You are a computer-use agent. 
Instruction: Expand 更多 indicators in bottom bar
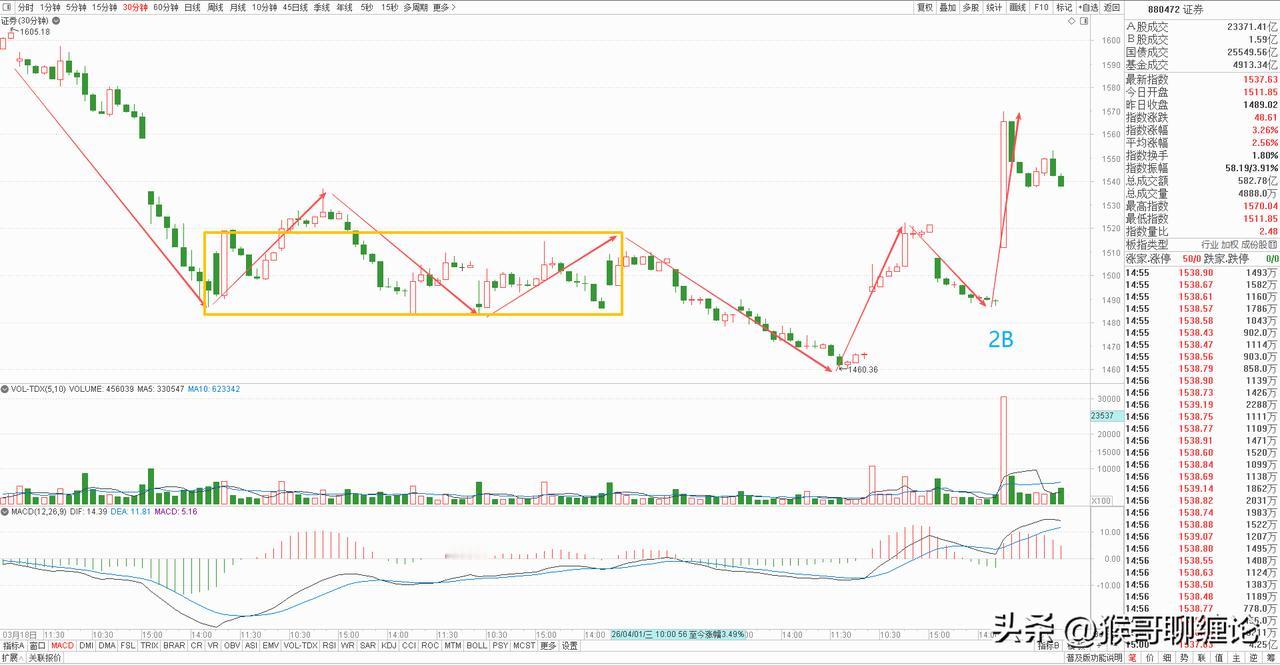[548, 646]
